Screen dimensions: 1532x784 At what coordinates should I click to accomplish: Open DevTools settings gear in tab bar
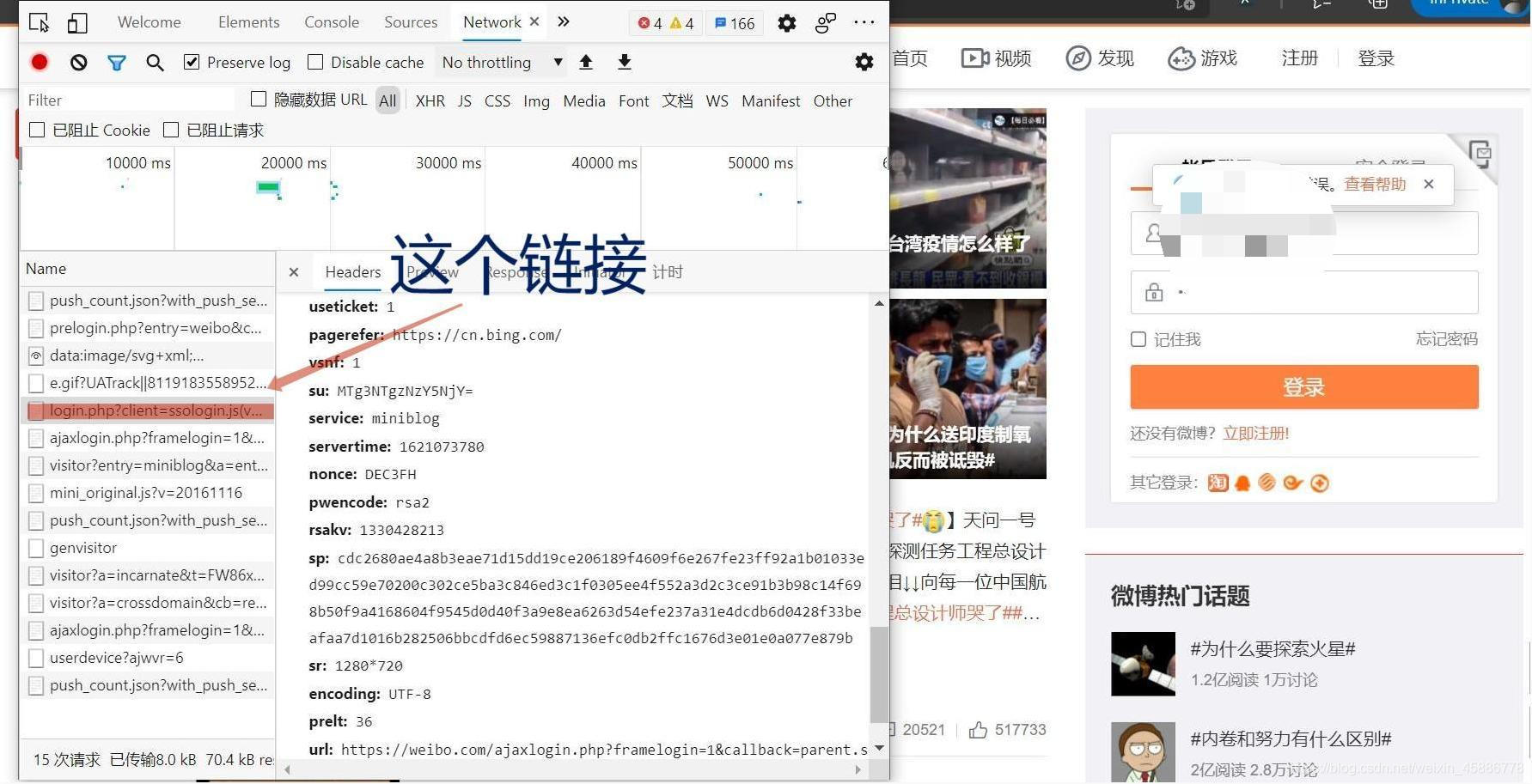[787, 23]
